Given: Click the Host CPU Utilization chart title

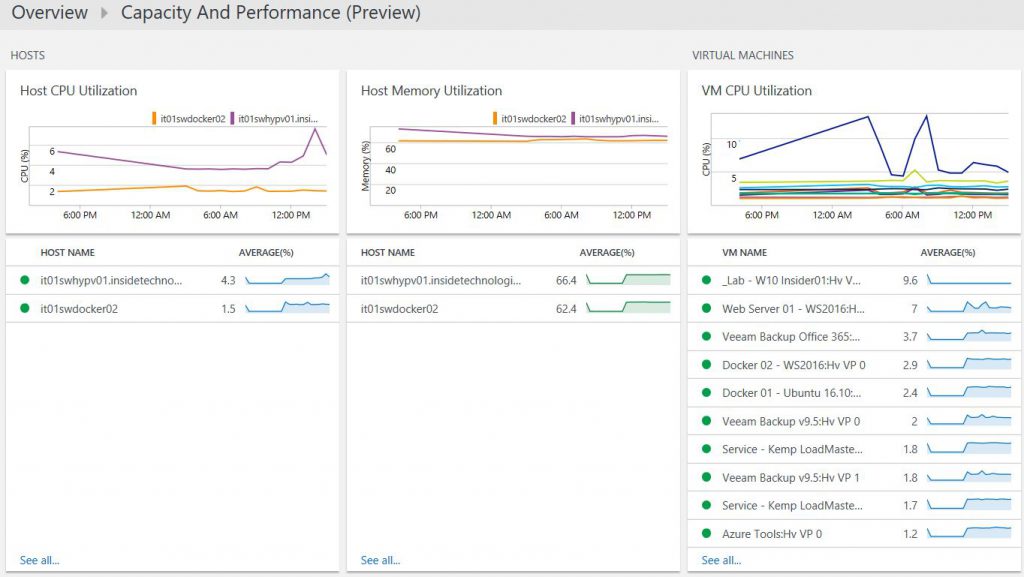Looking at the screenshot, I should point(78,91).
